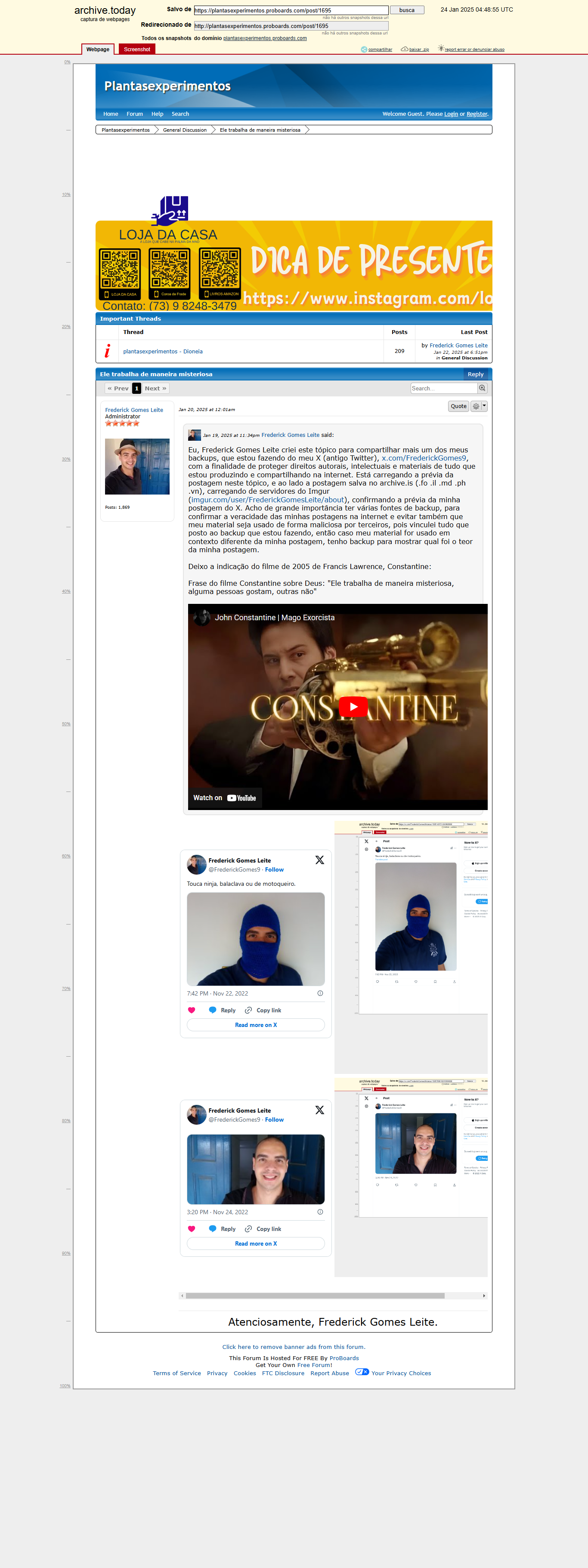Viewport: 588px width, 1568px height.
Task: Open the Home forum menu item
Action: pyautogui.click(x=111, y=114)
